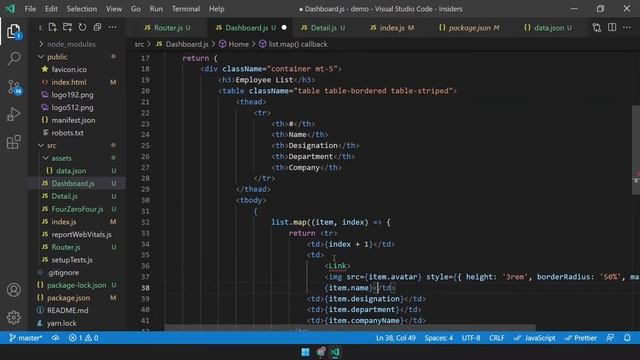Switch to the Detail.js tab
This screenshot has height=360, width=640.
[x=323, y=28]
